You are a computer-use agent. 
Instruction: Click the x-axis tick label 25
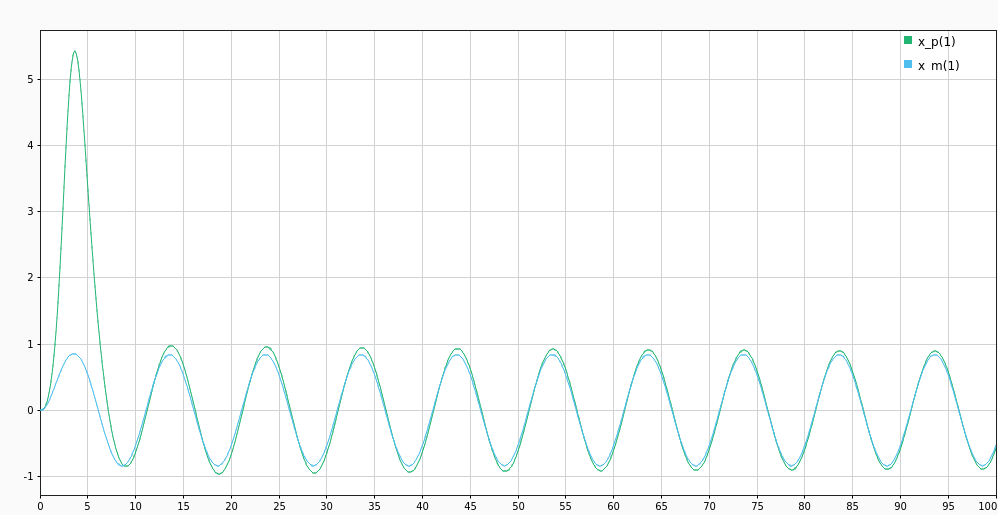click(x=279, y=507)
